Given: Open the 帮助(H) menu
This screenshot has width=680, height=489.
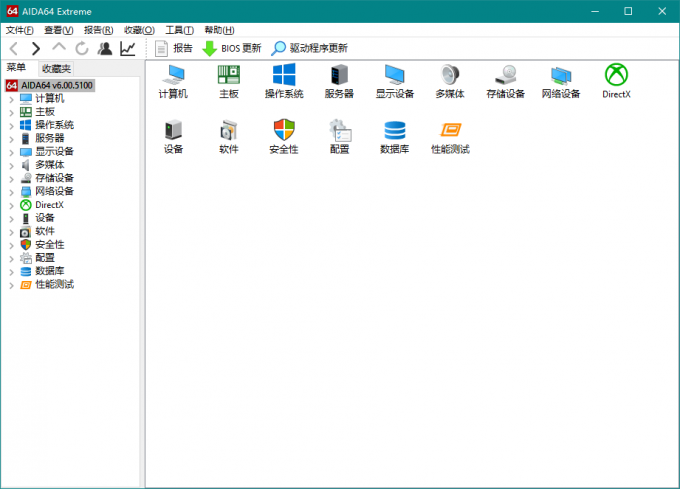Looking at the screenshot, I should tap(219, 30).
